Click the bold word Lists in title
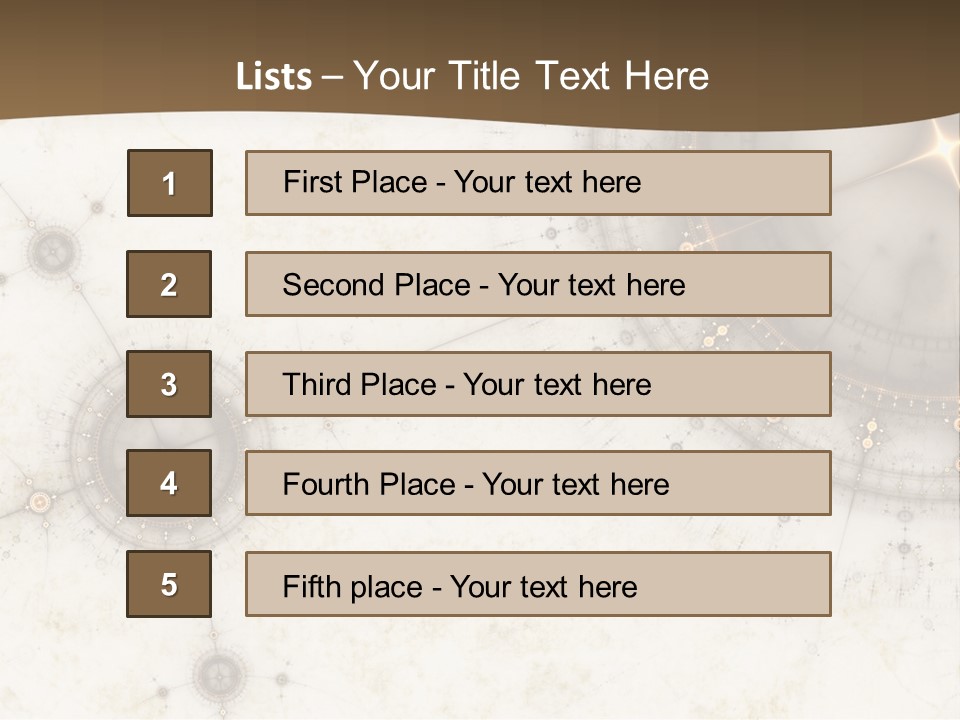 tap(274, 77)
